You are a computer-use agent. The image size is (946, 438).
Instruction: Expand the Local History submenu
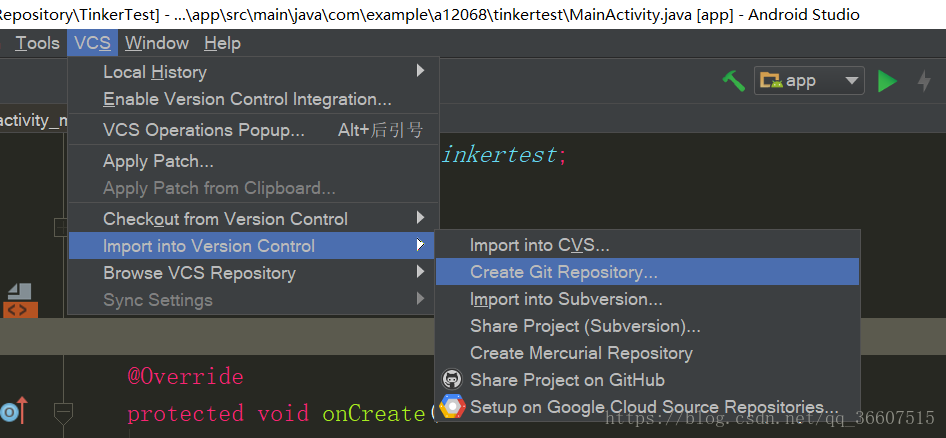point(253,72)
